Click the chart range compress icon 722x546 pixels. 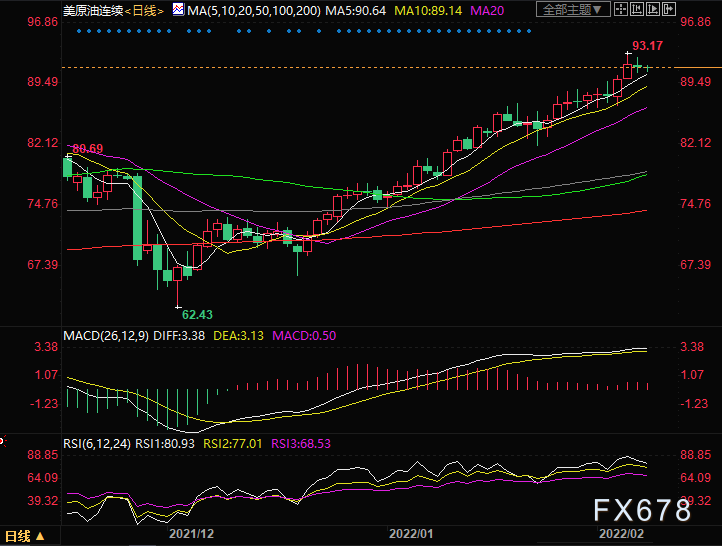click(x=637, y=9)
